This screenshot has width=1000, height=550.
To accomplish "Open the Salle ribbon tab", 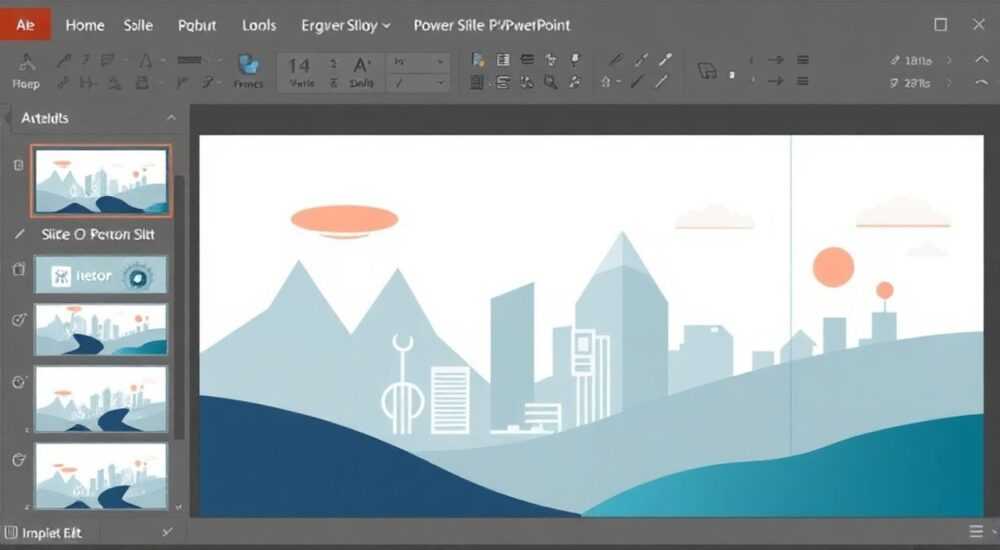I will tap(138, 26).
